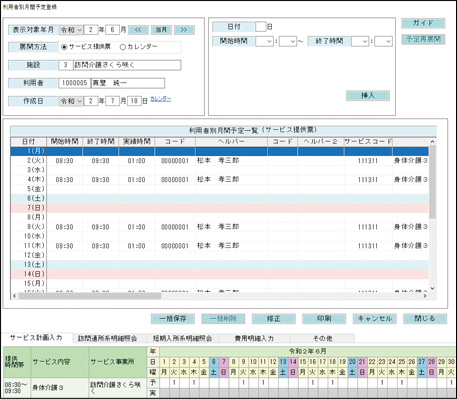The image size is (457, 399).
Task: Select サービス提供票 radio option
Action: tap(86, 47)
